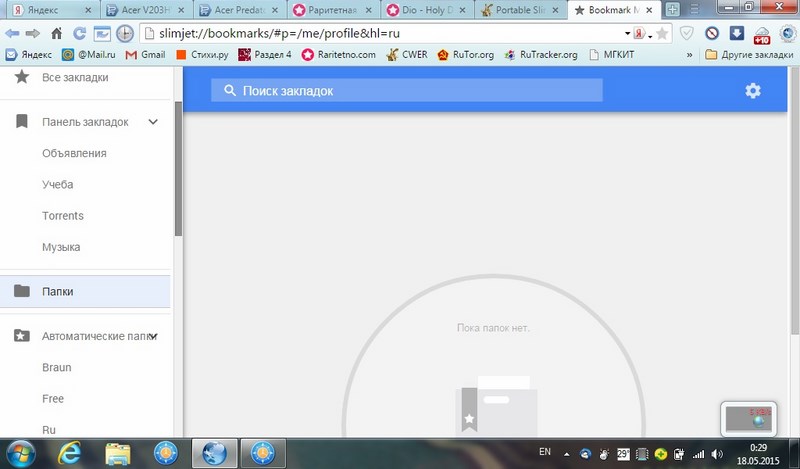Open bookmark manager settings gear
The height and width of the screenshot is (469, 800).
point(753,91)
